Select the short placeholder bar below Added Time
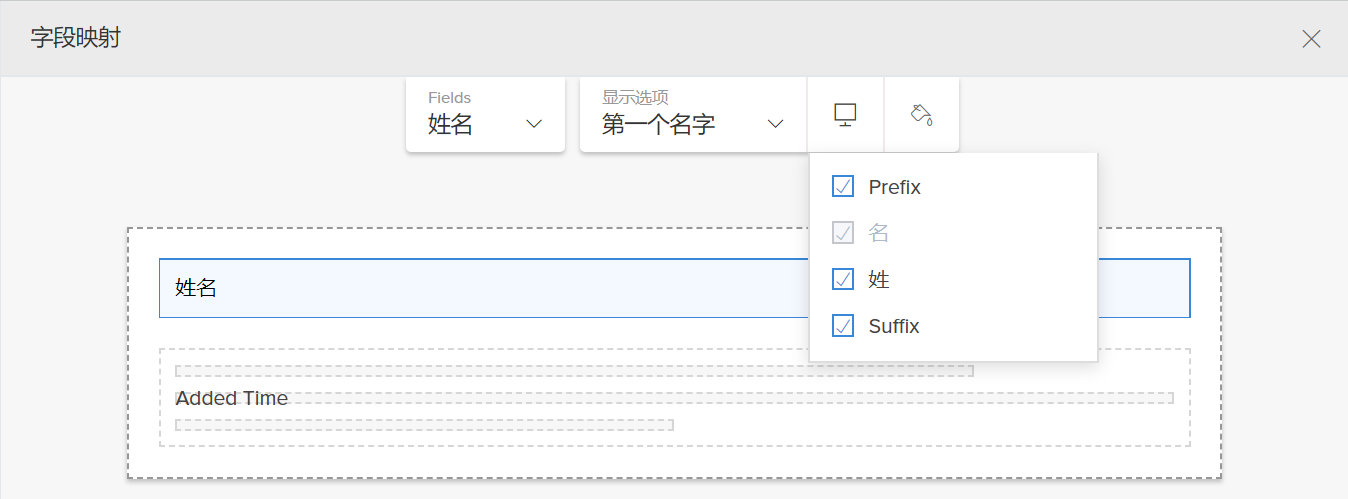 [x=424, y=425]
